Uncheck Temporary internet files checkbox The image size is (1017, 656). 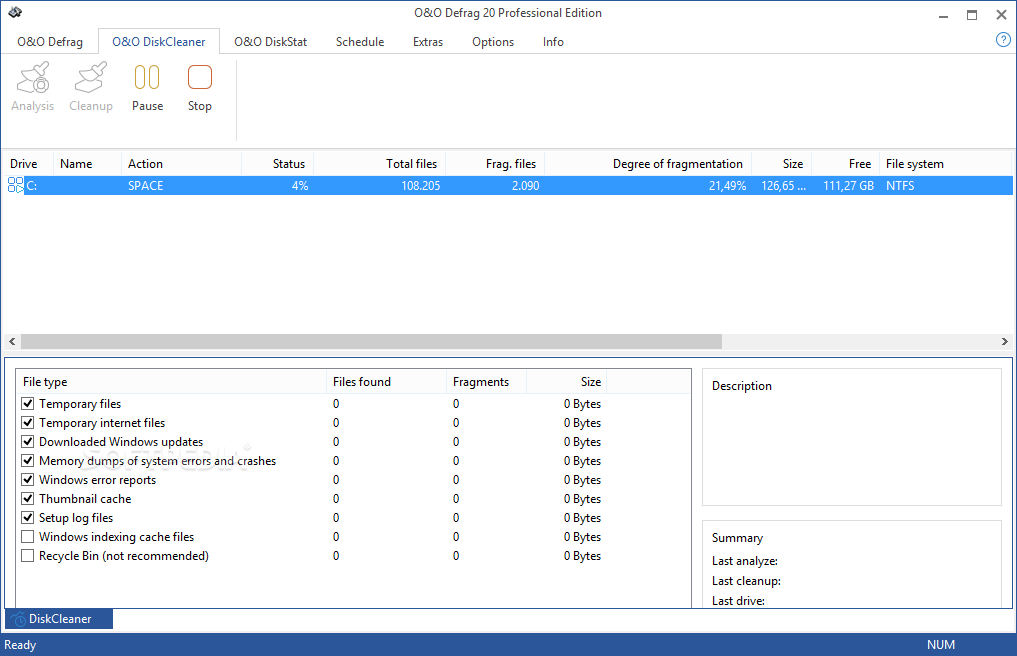tap(27, 422)
